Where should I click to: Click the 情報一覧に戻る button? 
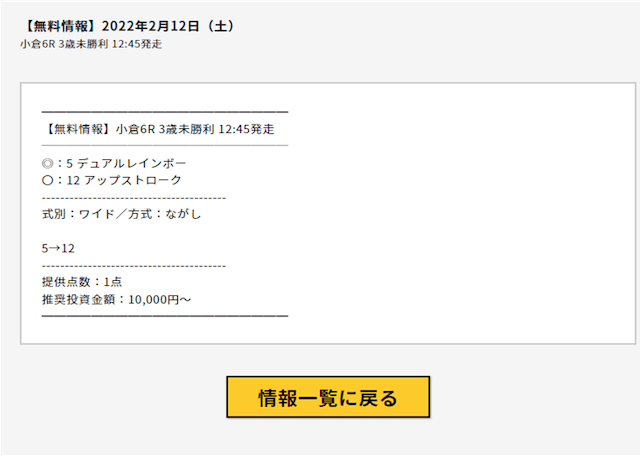click(x=328, y=397)
